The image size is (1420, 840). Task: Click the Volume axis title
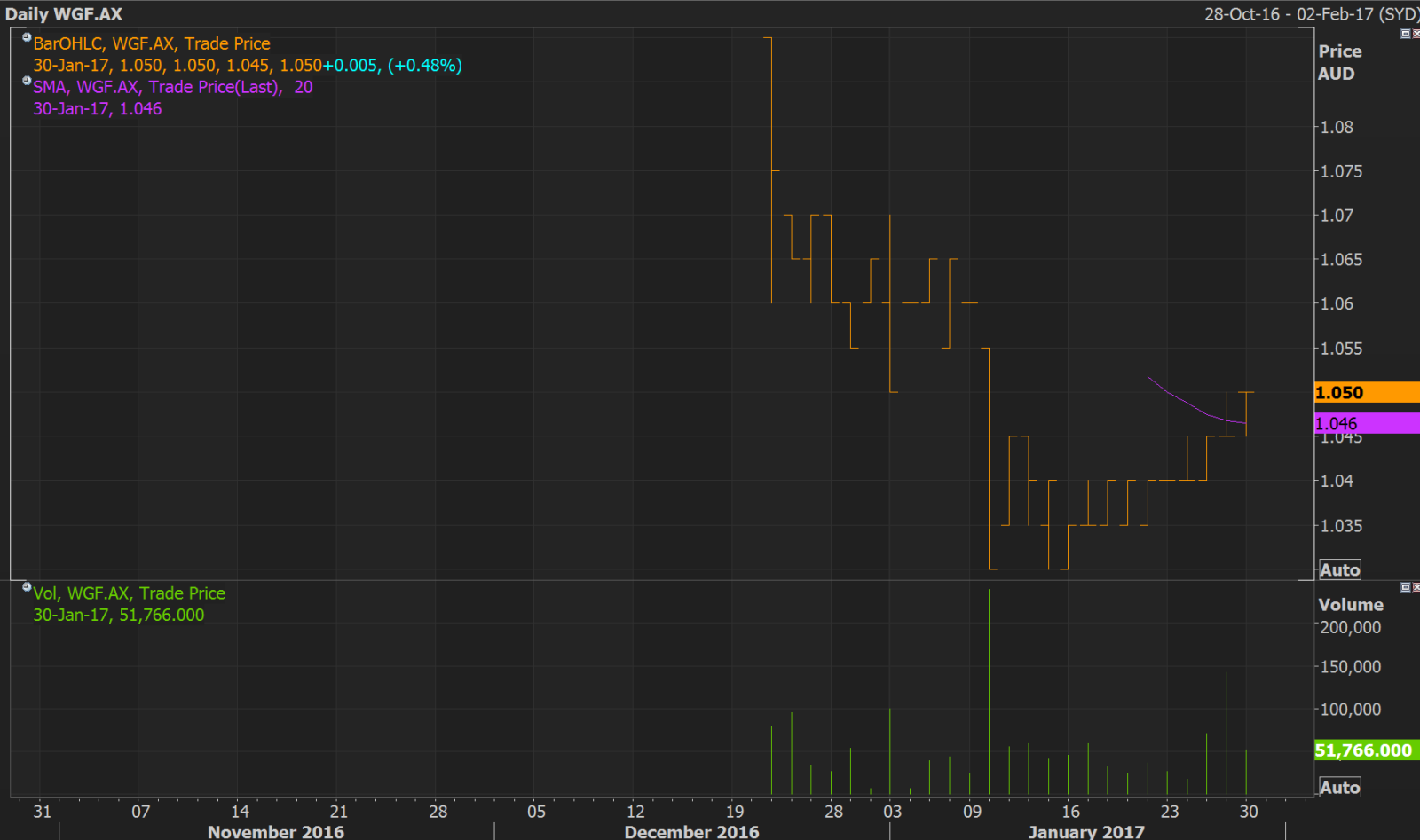pyautogui.click(x=1351, y=605)
